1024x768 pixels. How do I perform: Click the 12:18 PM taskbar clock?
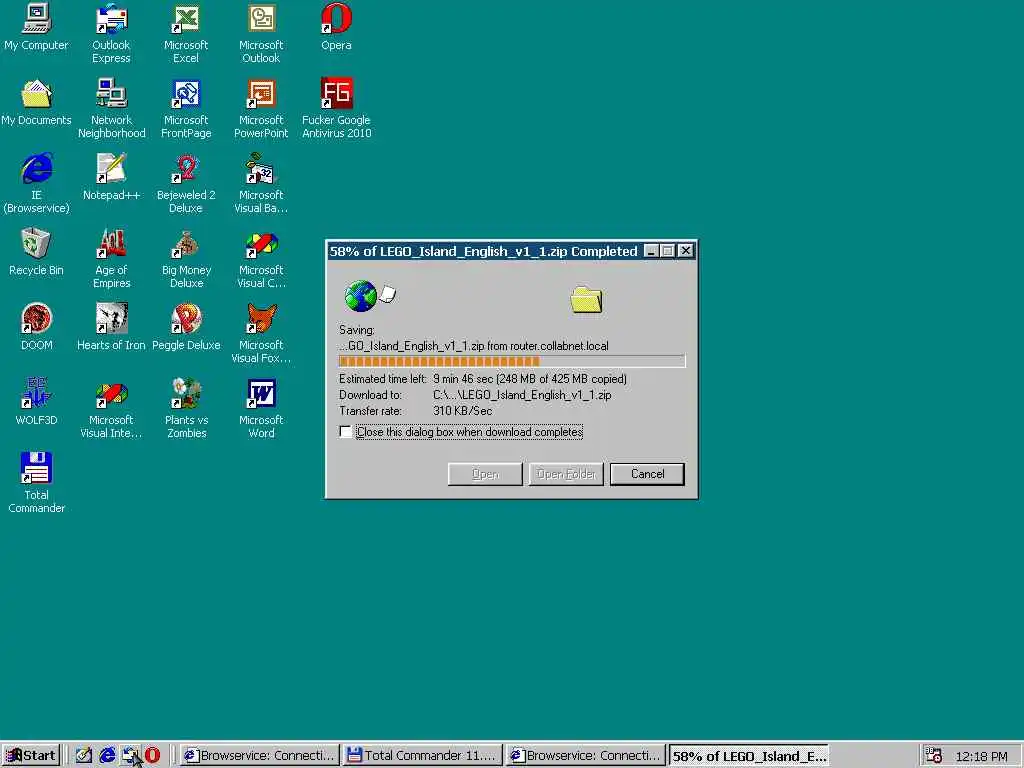981,756
